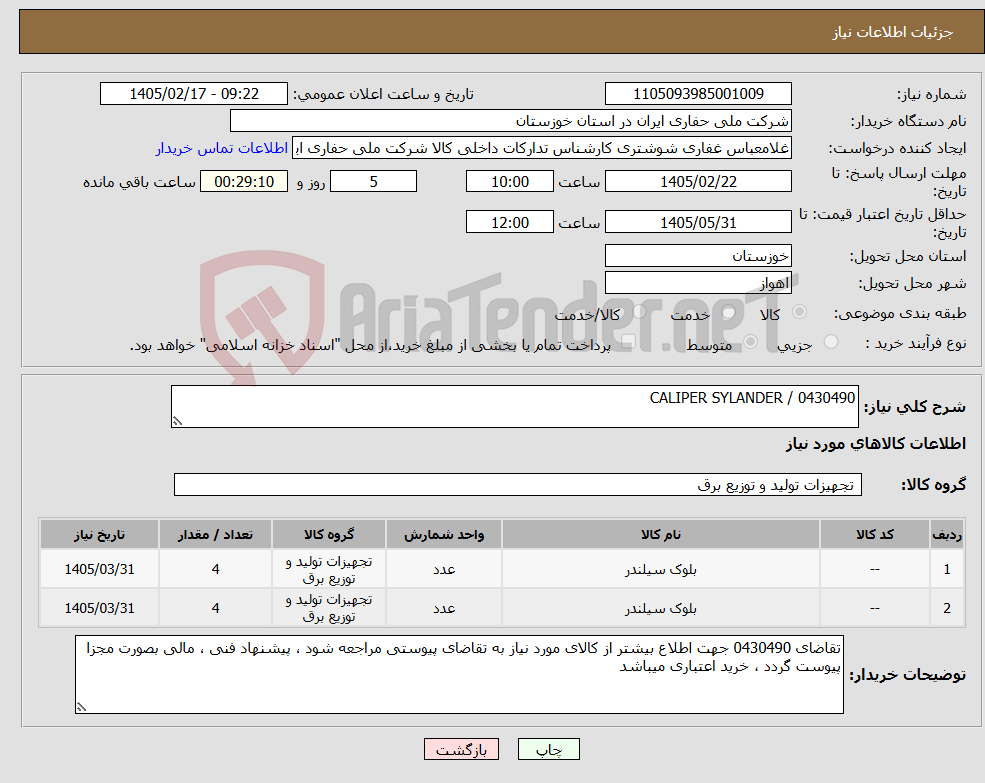Click the buyer notes textarea
The image size is (985, 783).
pyautogui.click(x=459, y=674)
